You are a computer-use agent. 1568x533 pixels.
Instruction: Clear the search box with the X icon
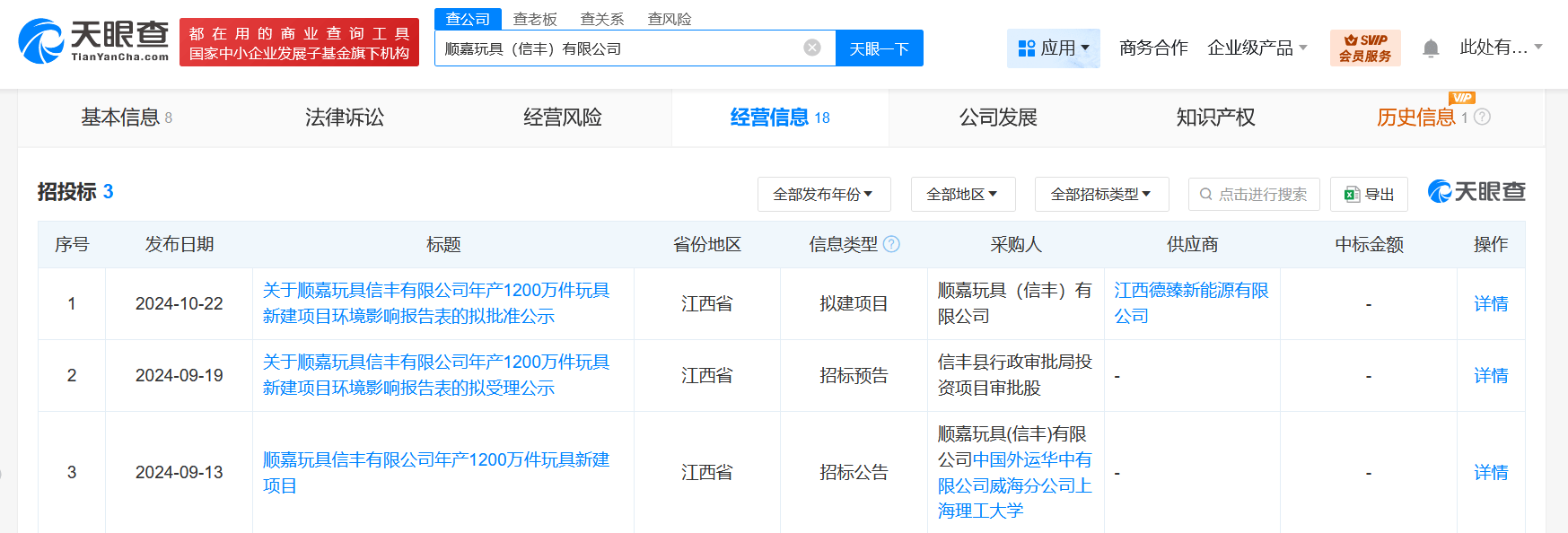coord(812,48)
